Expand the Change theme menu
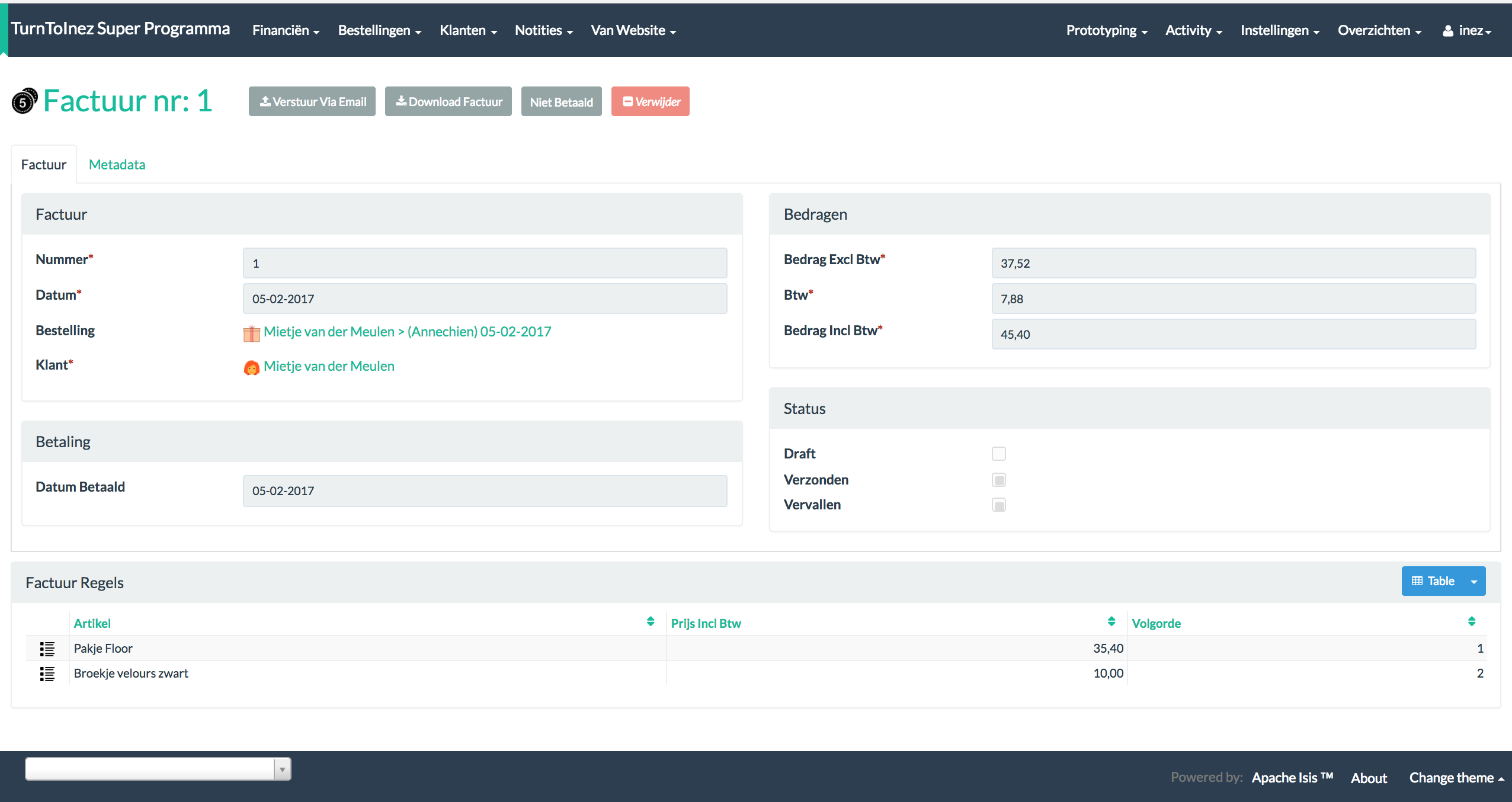This screenshot has height=802, width=1512. click(x=1456, y=778)
